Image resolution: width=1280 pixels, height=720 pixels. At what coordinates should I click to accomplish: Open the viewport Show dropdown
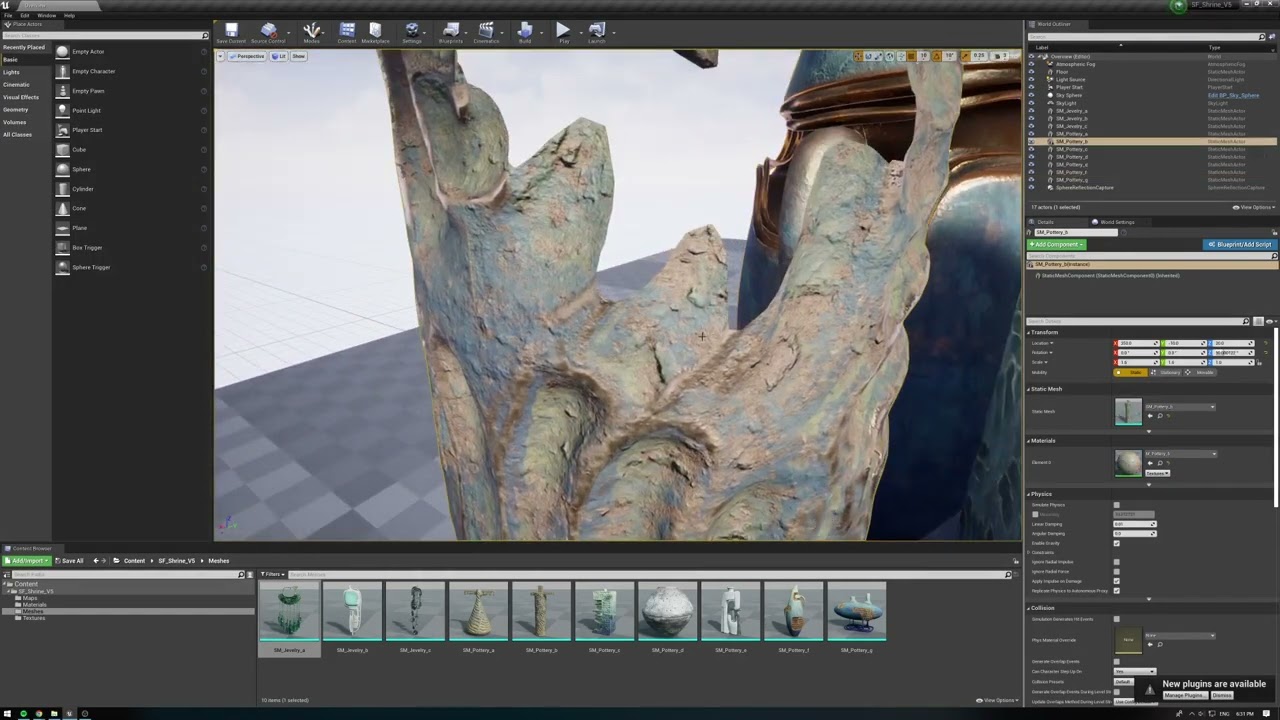(298, 56)
